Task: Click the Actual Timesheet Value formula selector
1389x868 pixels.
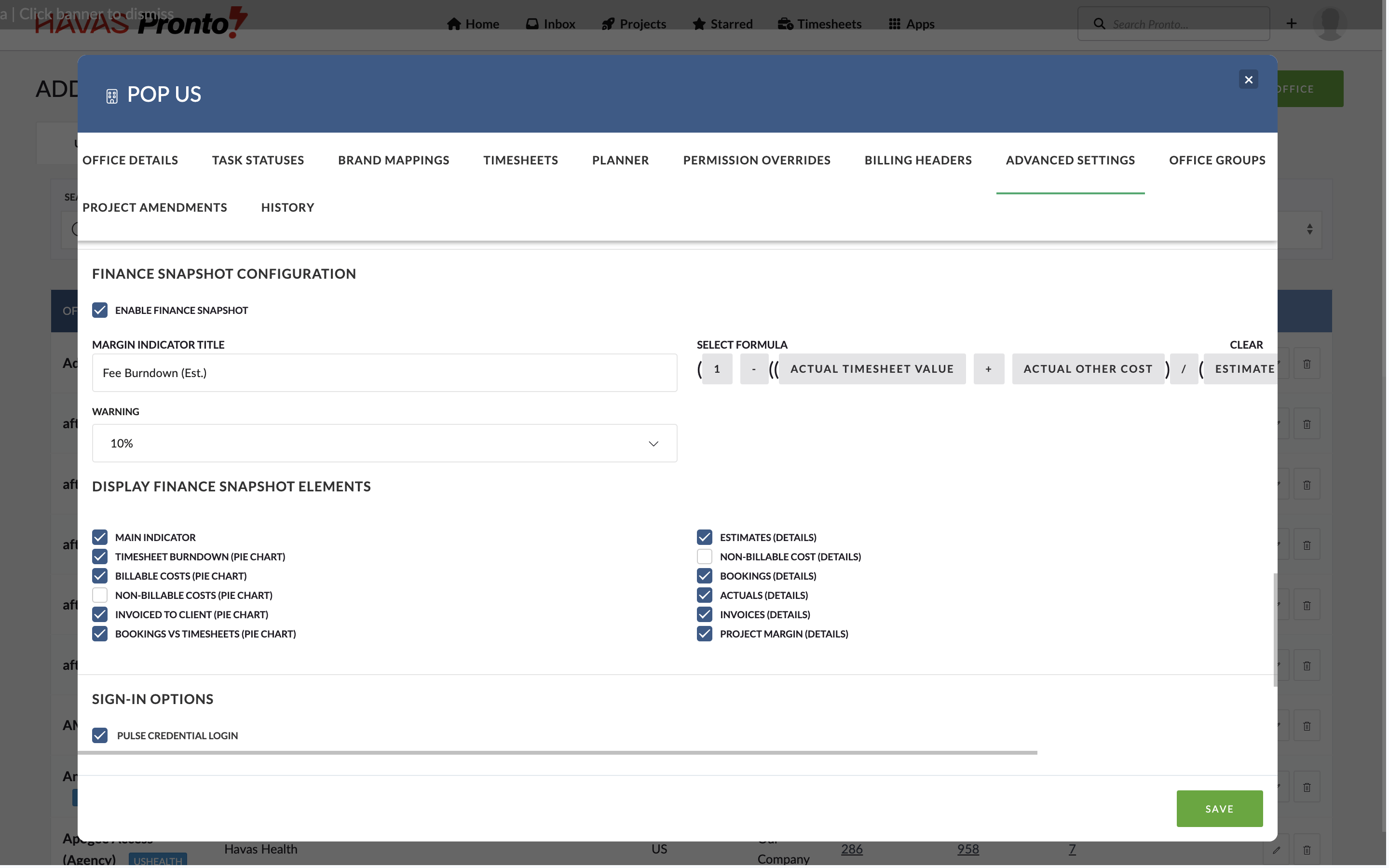Action: (x=873, y=369)
